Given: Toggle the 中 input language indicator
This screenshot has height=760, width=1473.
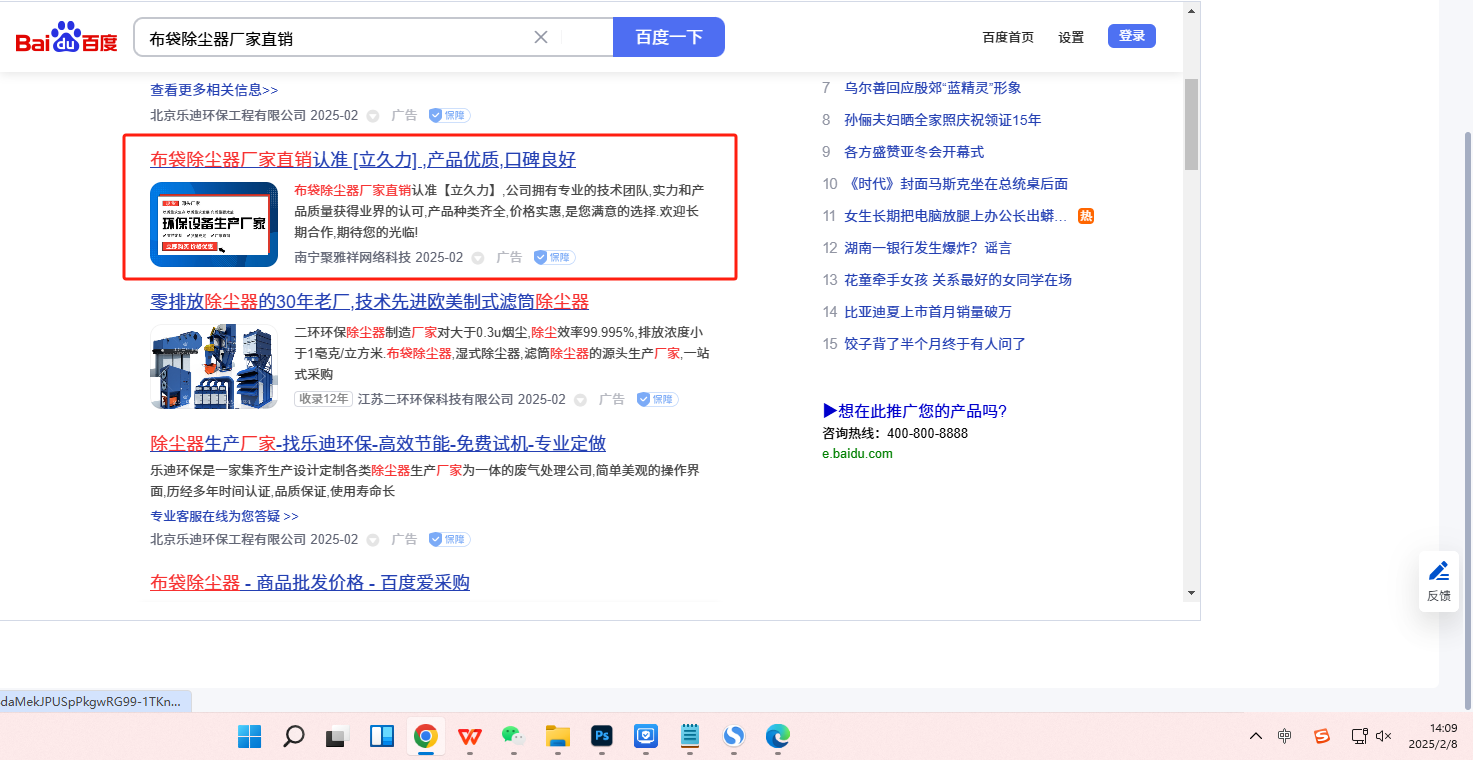Looking at the screenshot, I should tap(1285, 736).
